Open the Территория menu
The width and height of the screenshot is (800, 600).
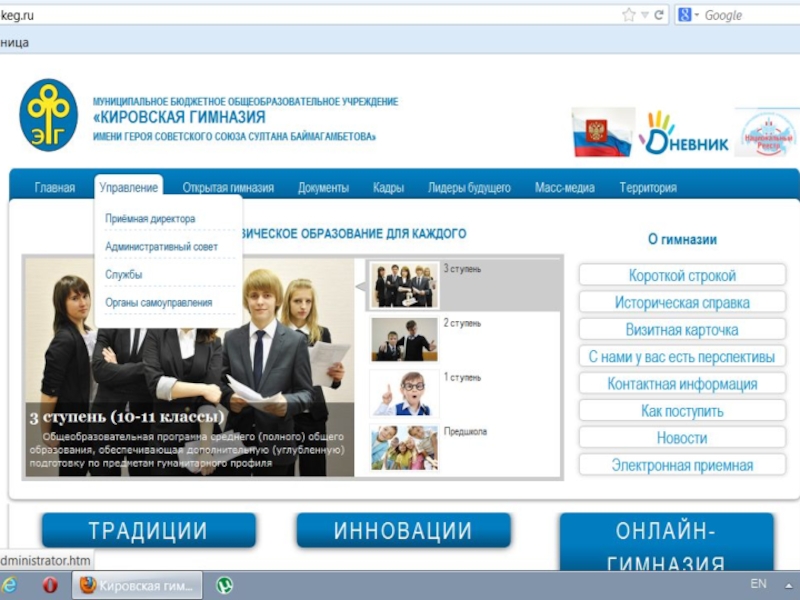click(x=648, y=188)
